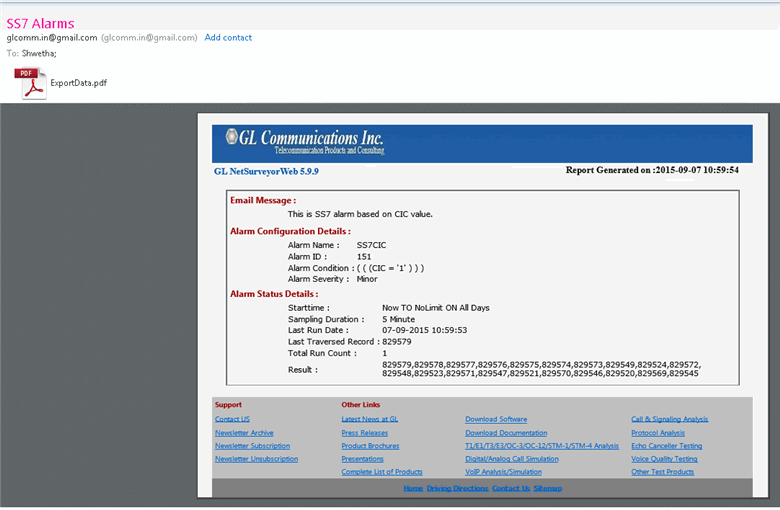Screen dimensions: 780x510
Task: Click the Sampling Duration value 5 Minute
Action: 398,319
